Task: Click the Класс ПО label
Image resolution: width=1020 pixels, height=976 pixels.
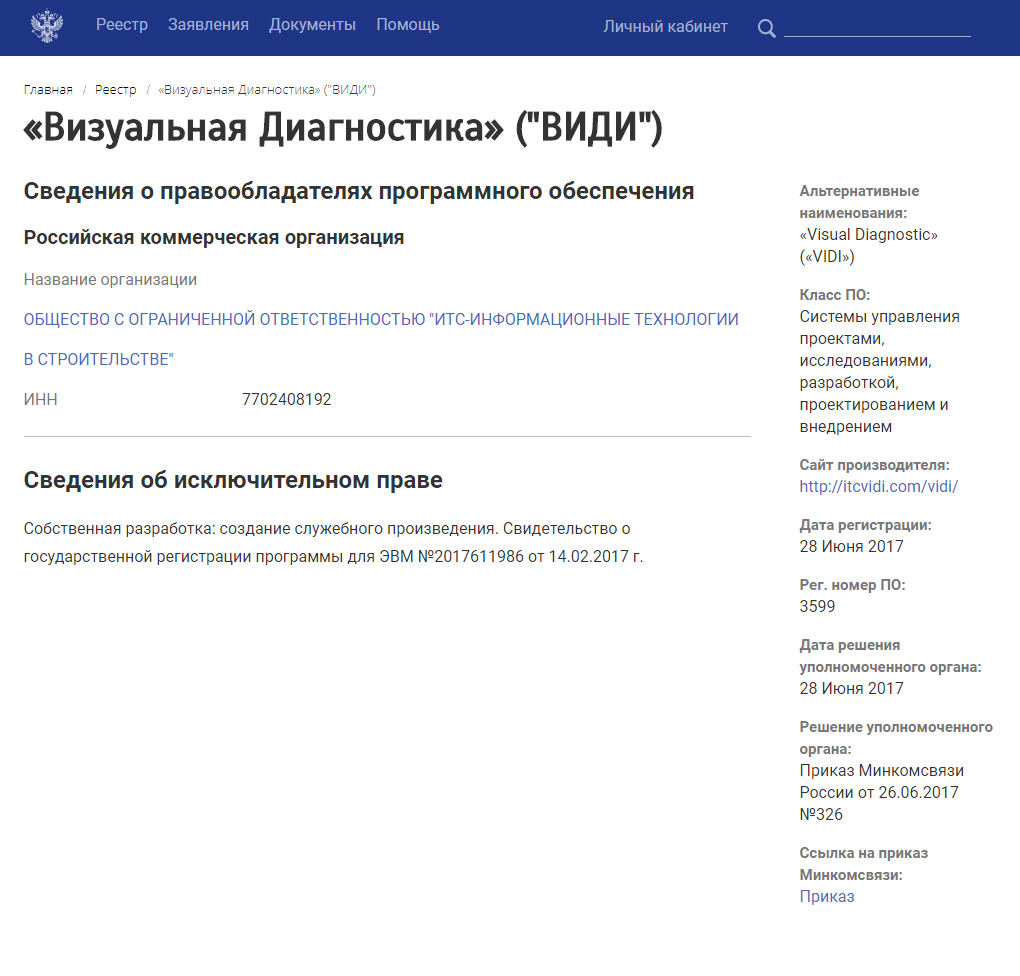Action: [835, 295]
